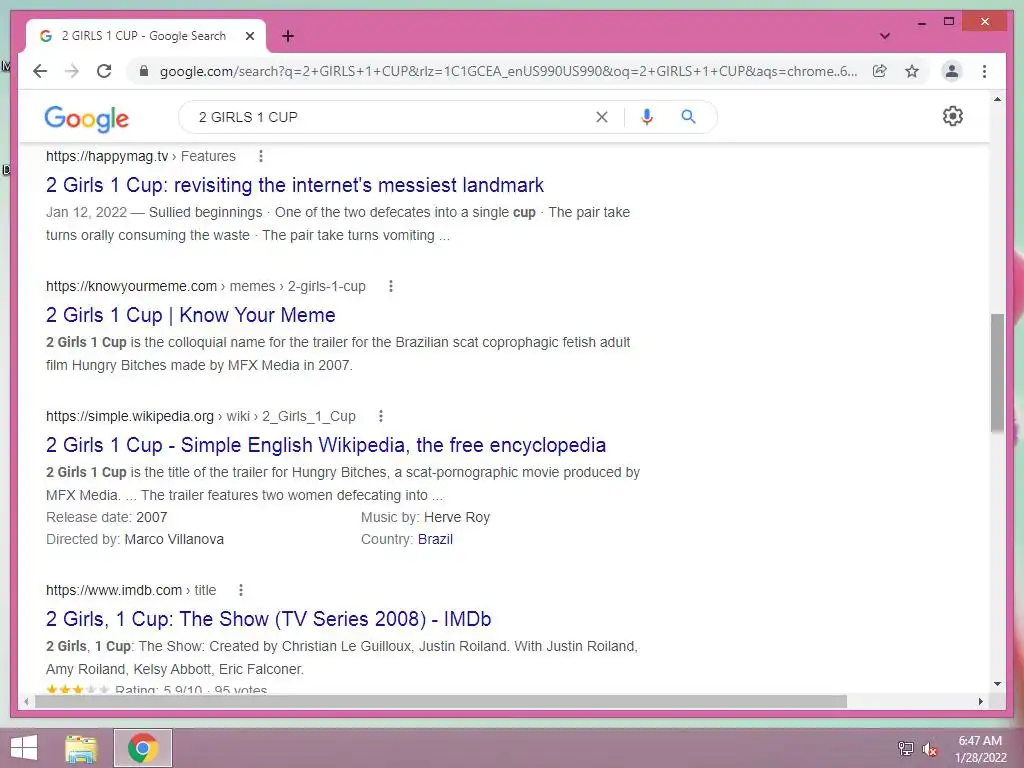Go back to the previous page

pyautogui.click(x=40, y=71)
